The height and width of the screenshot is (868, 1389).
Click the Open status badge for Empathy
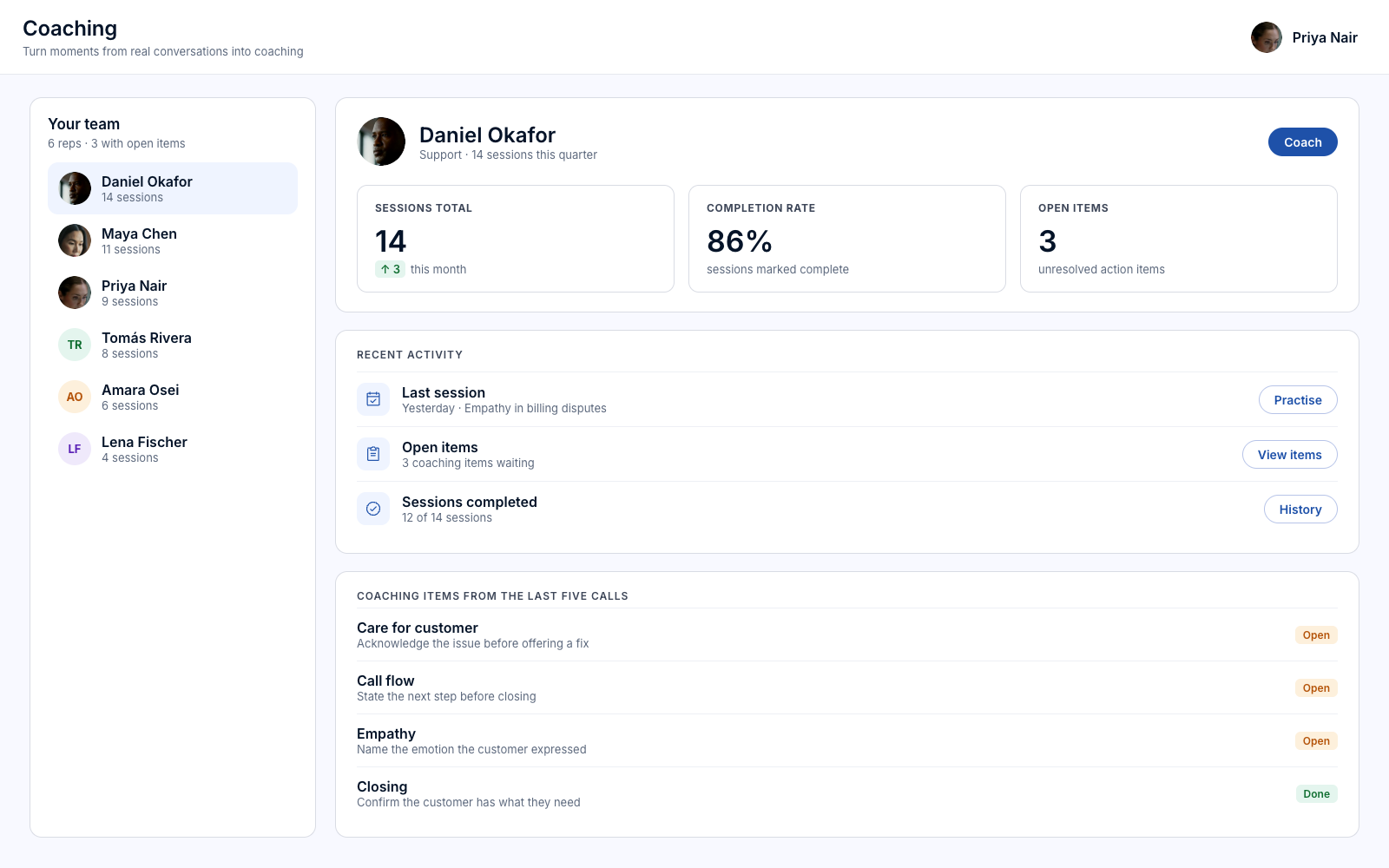coord(1316,741)
